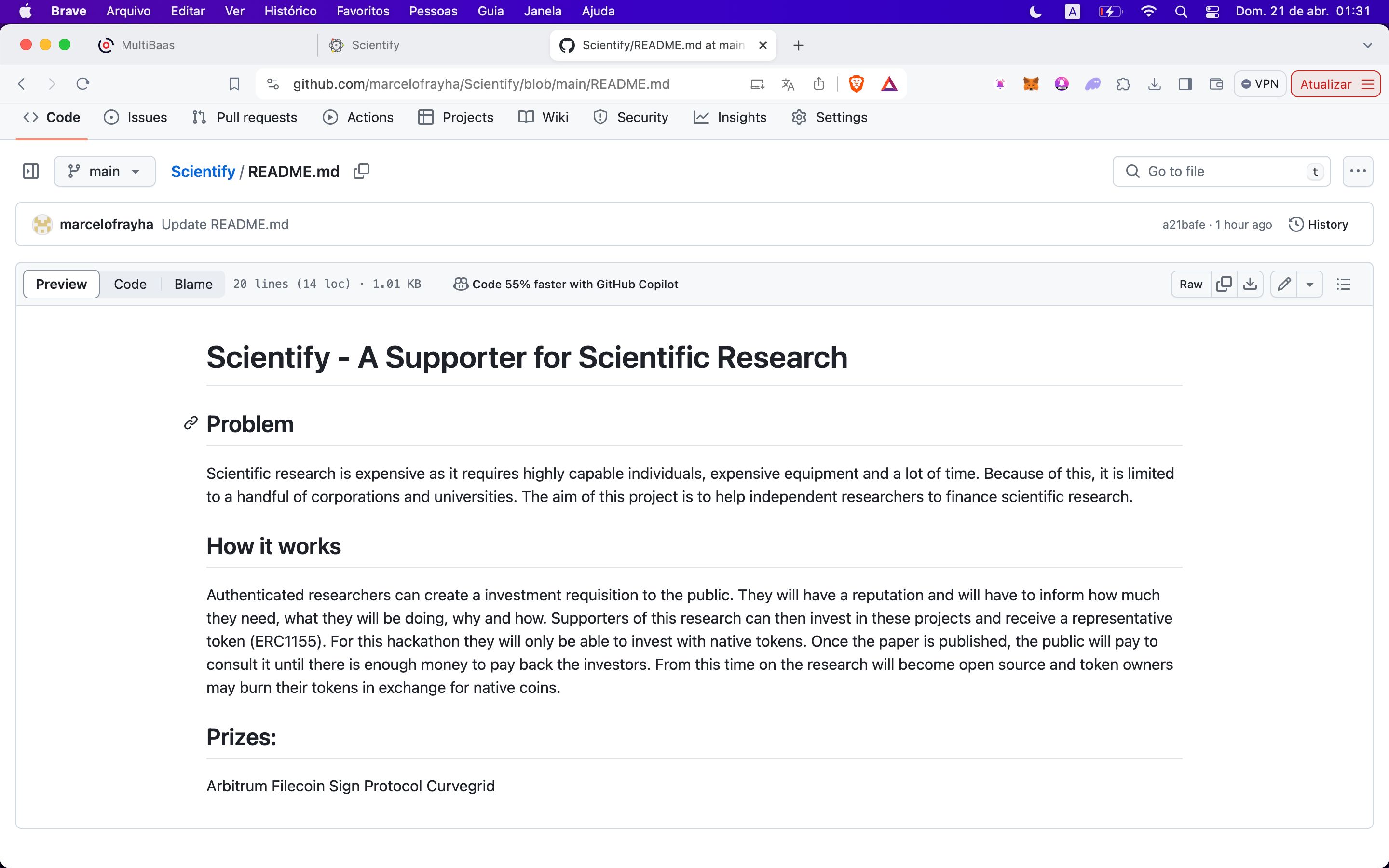Switch to Blame tab
The height and width of the screenshot is (868, 1389).
click(x=192, y=283)
